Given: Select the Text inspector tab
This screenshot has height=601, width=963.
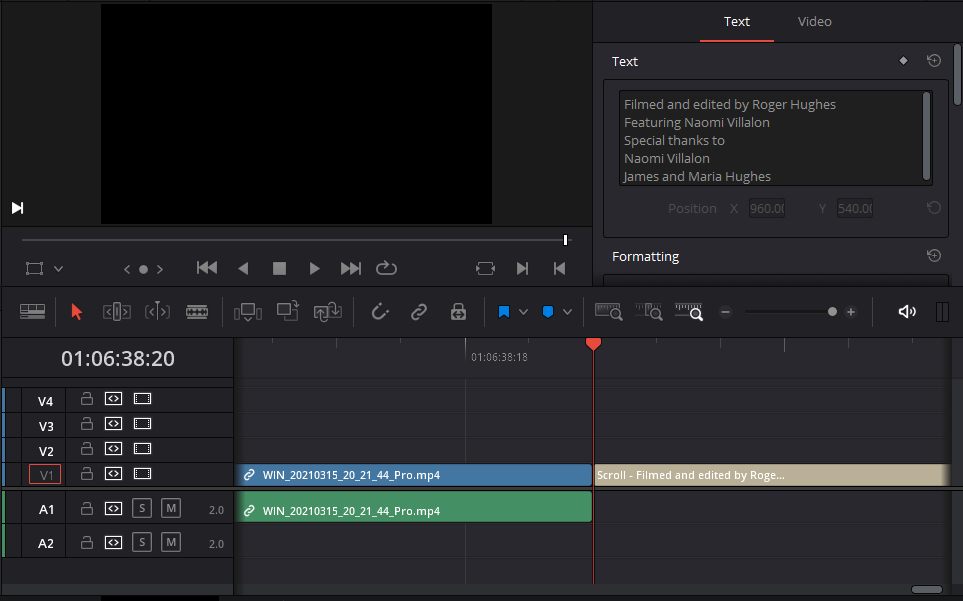Looking at the screenshot, I should 737,21.
